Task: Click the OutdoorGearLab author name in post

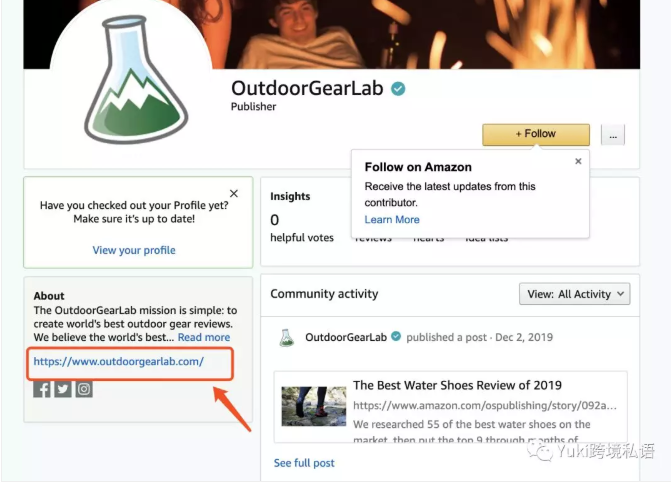Action: click(346, 337)
